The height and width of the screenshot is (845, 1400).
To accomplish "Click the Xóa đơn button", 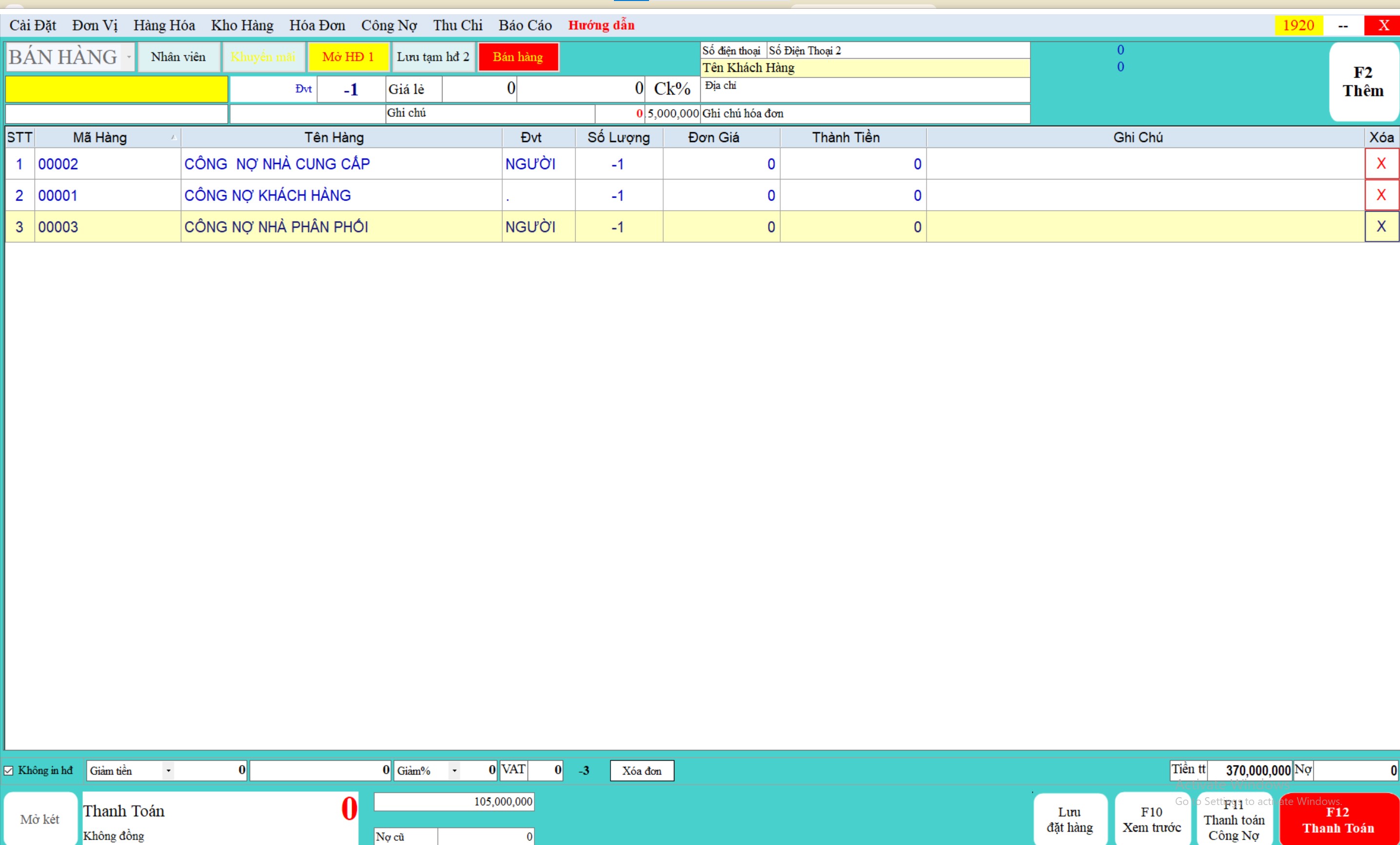I will point(641,770).
